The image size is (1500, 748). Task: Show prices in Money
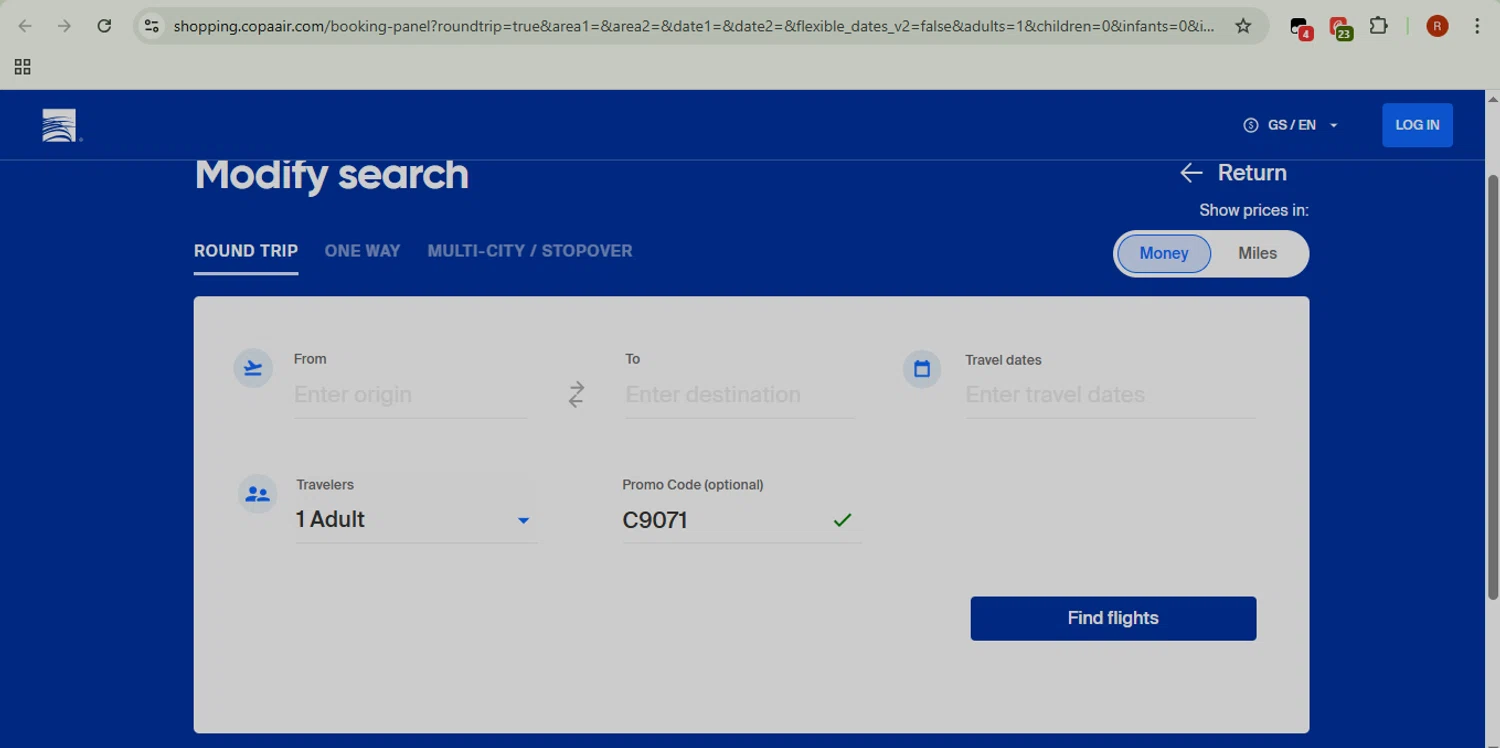(x=1164, y=254)
